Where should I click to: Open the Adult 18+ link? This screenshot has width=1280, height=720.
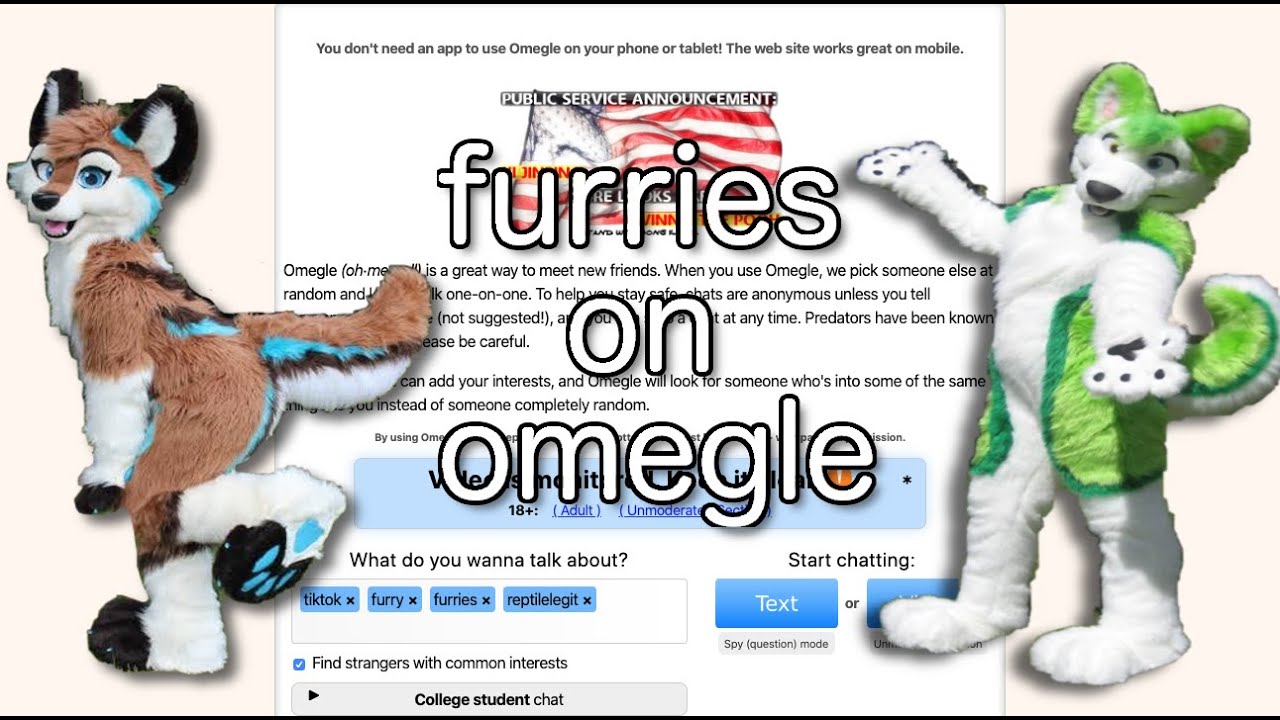click(577, 510)
